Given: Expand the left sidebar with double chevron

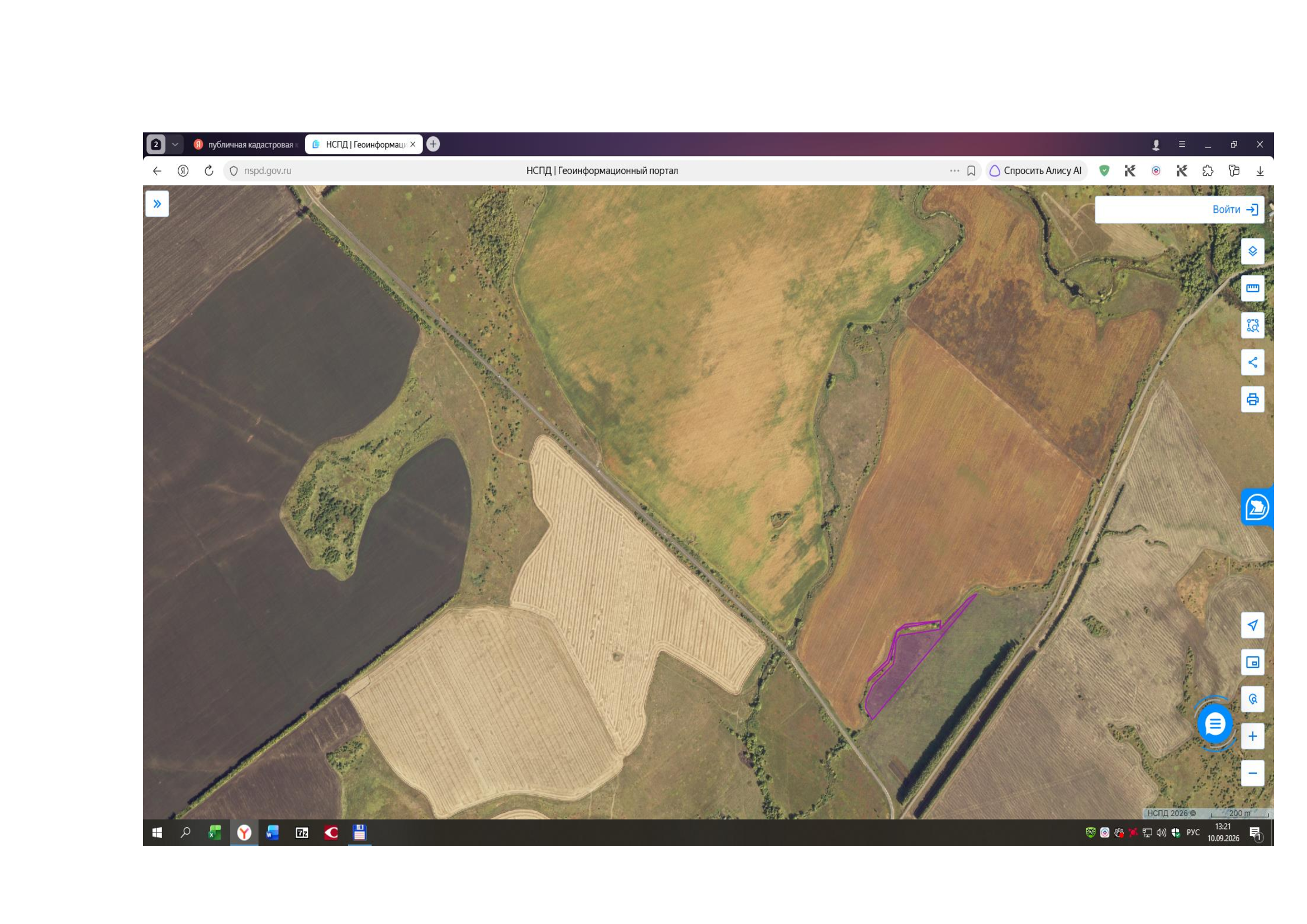Looking at the screenshot, I should 157,204.
